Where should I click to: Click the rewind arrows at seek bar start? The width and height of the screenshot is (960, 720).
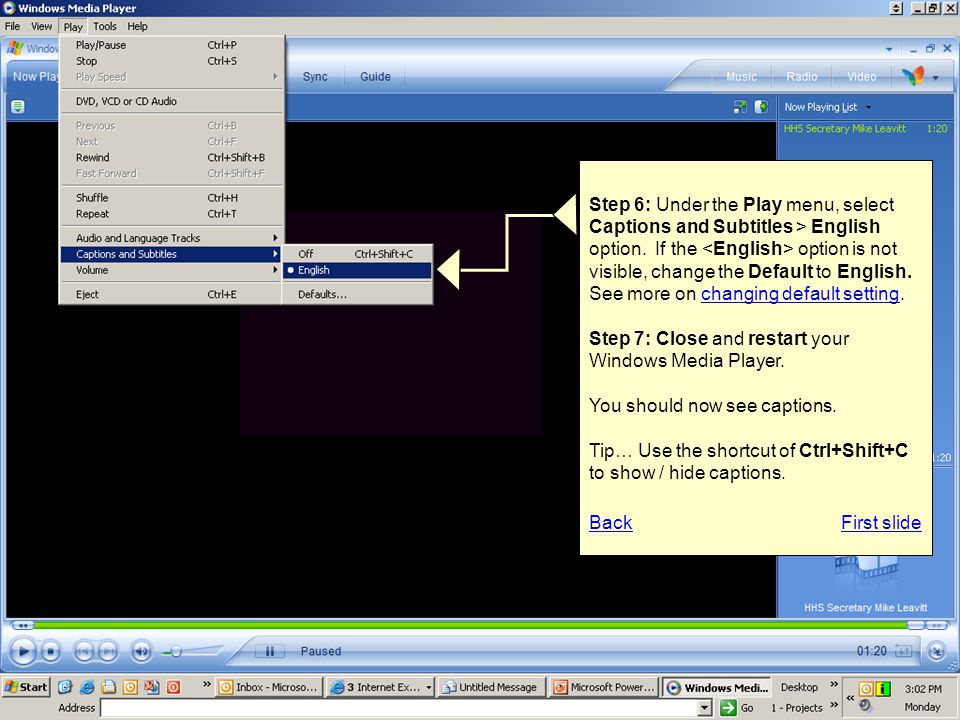[22, 625]
